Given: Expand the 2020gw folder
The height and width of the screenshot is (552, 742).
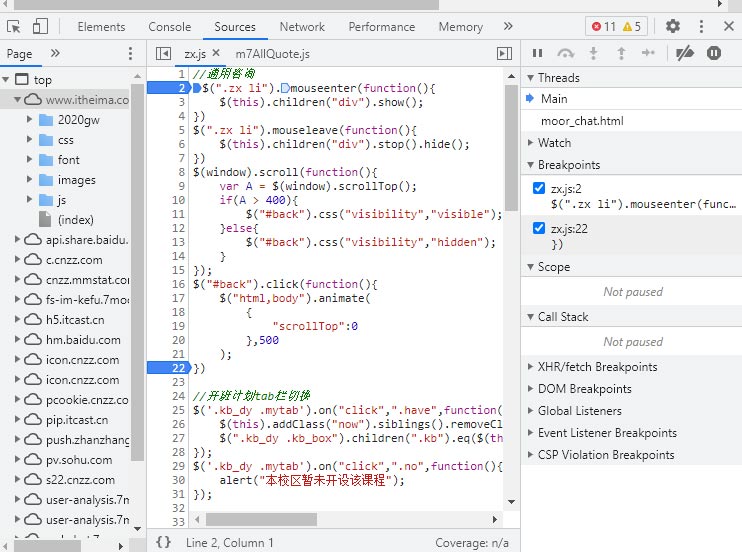Looking at the screenshot, I should [x=29, y=119].
